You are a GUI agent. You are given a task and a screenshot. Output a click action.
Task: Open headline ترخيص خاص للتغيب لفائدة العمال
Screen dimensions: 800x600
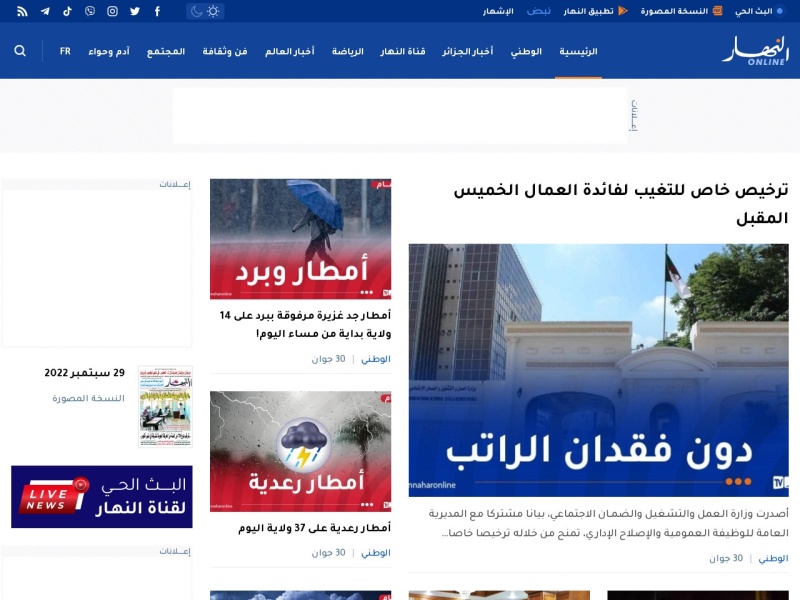[620, 204]
